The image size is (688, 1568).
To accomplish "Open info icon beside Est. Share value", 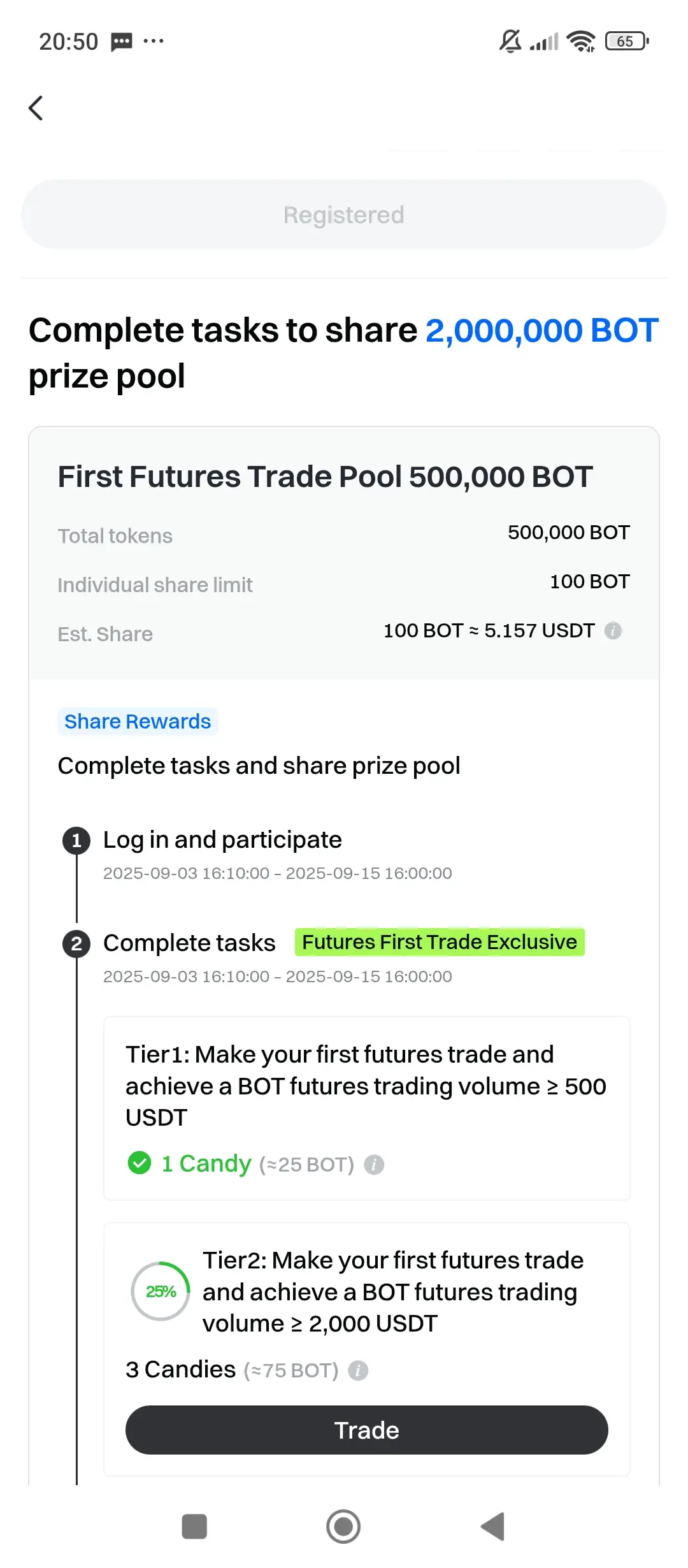I will click(x=613, y=630).
